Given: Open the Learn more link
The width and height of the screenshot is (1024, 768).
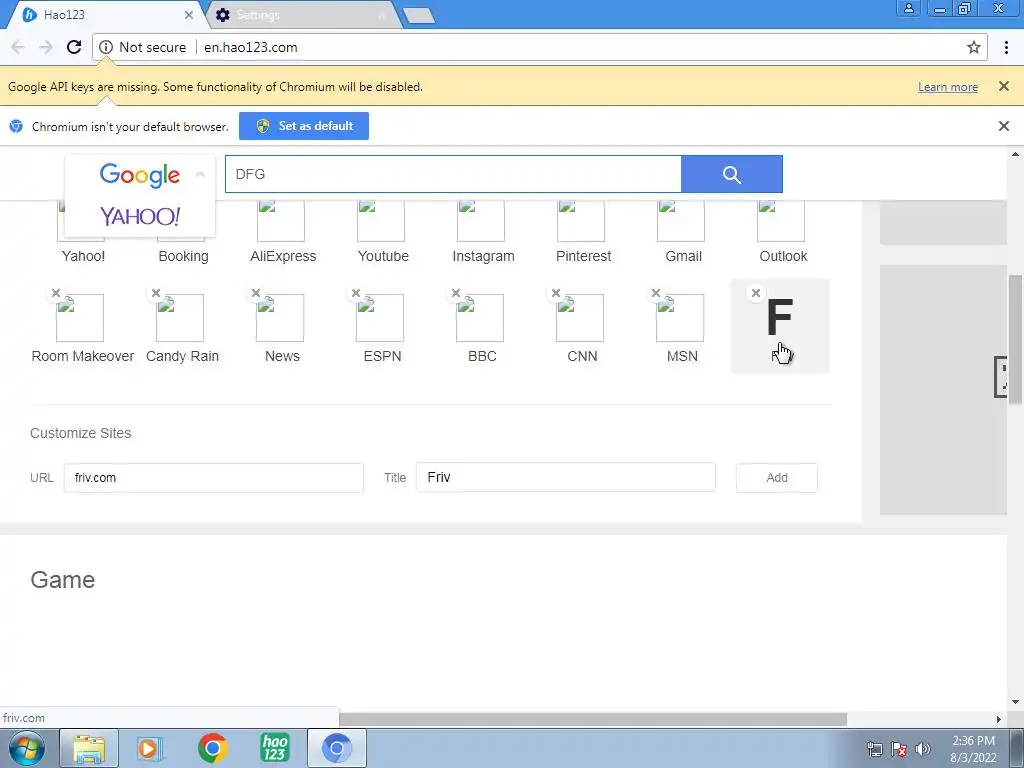Looking at the screenshot, I should click(x=948, y=87).
